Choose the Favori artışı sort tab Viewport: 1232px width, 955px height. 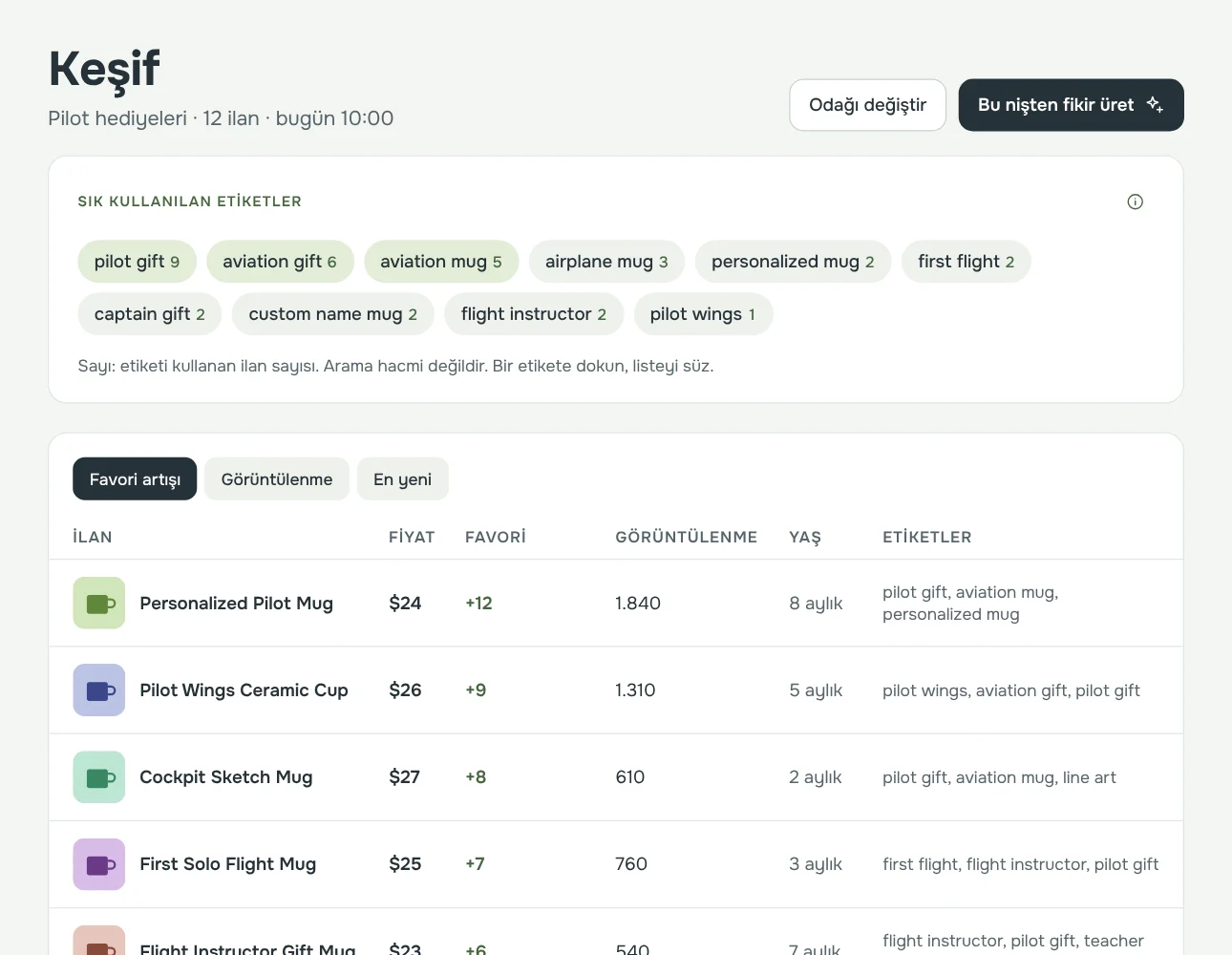135,478
